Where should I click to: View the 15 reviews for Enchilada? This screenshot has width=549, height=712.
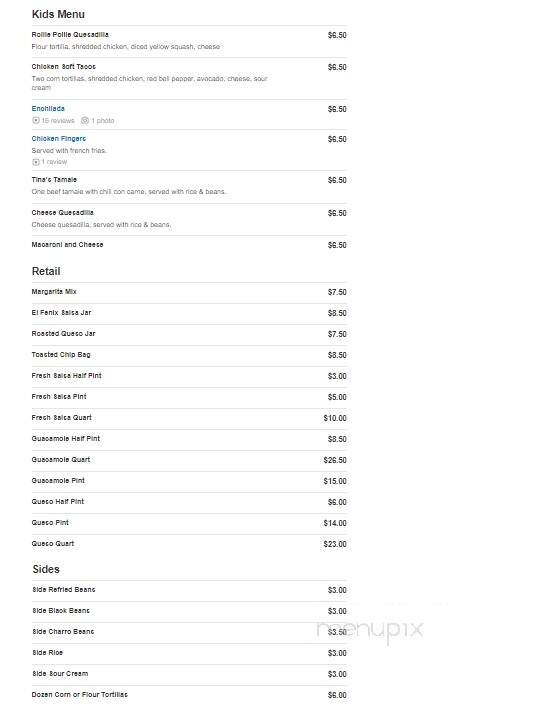[x=58, y=120]
